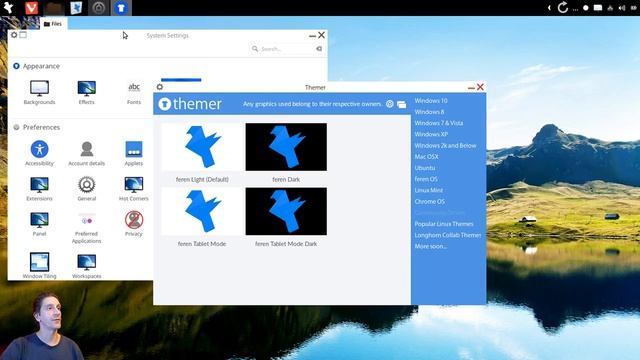Select feren Light (Default) theme thumbnail
640x360 pixels.
pos(202,147)
